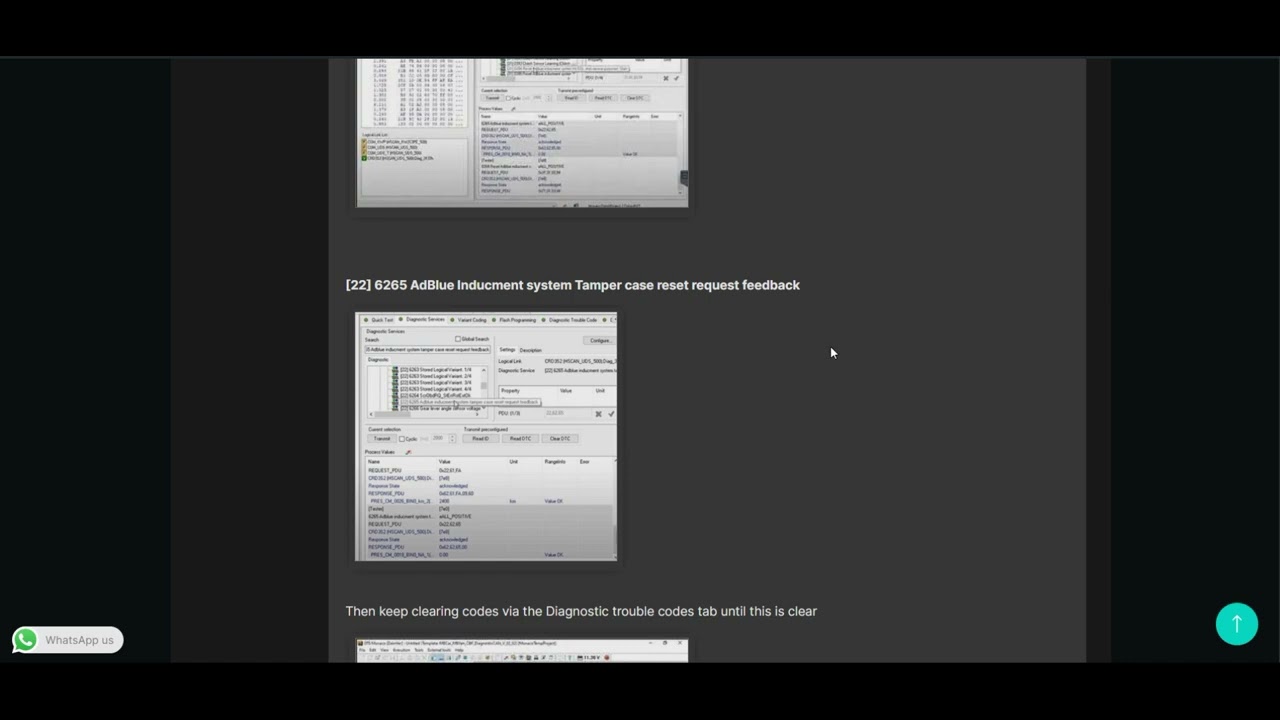Open the partially visible top diagnostic screenshot
The width and height of the screenshot is (1280, 720).
pyautogui.click(x=522, y=133)
